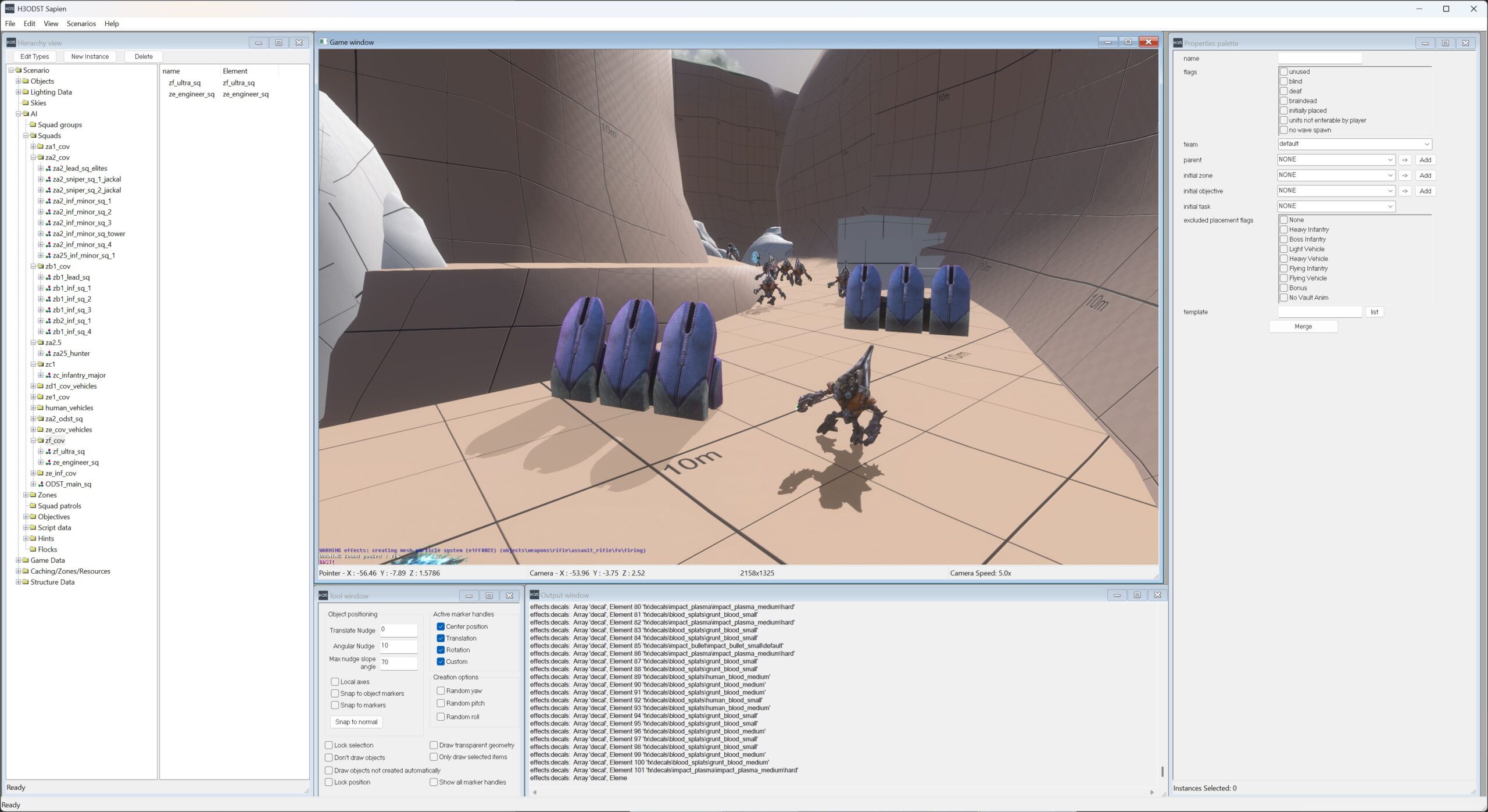Expand the zd1_cov_vehicles folder
Image resolution: width=1488 pixels, height=812 pixels.
click(x=33, y=387)
